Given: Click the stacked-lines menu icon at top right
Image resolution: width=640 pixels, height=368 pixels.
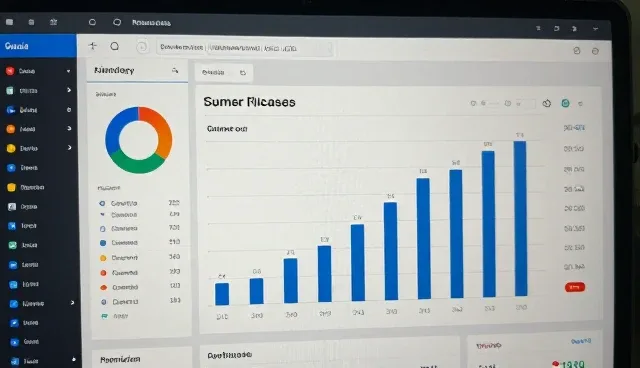Looking at the screenshot, I should click(x=538, y=28).
